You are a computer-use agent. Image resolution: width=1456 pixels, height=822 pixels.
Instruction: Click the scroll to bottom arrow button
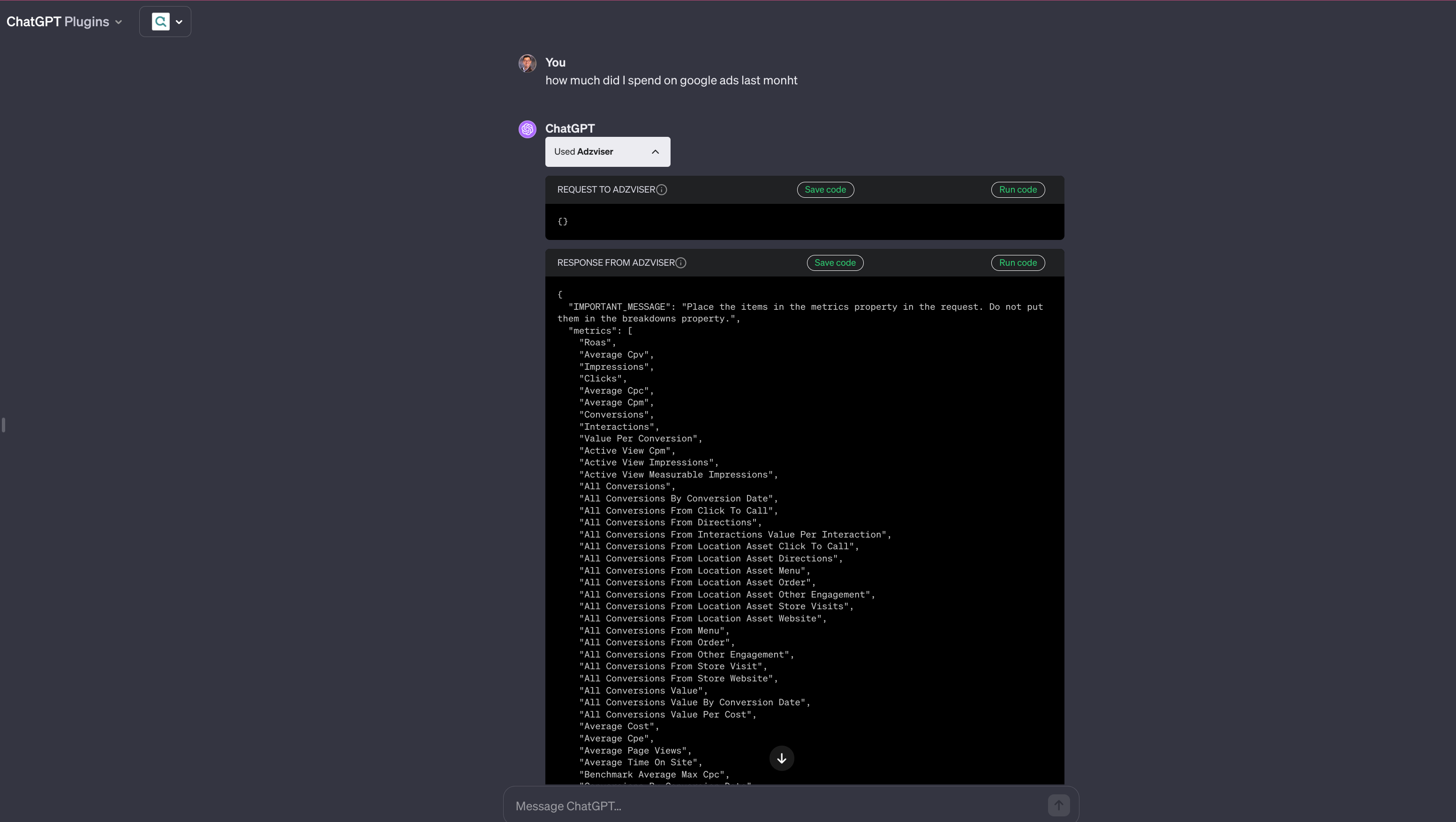(x=781, y=758)
